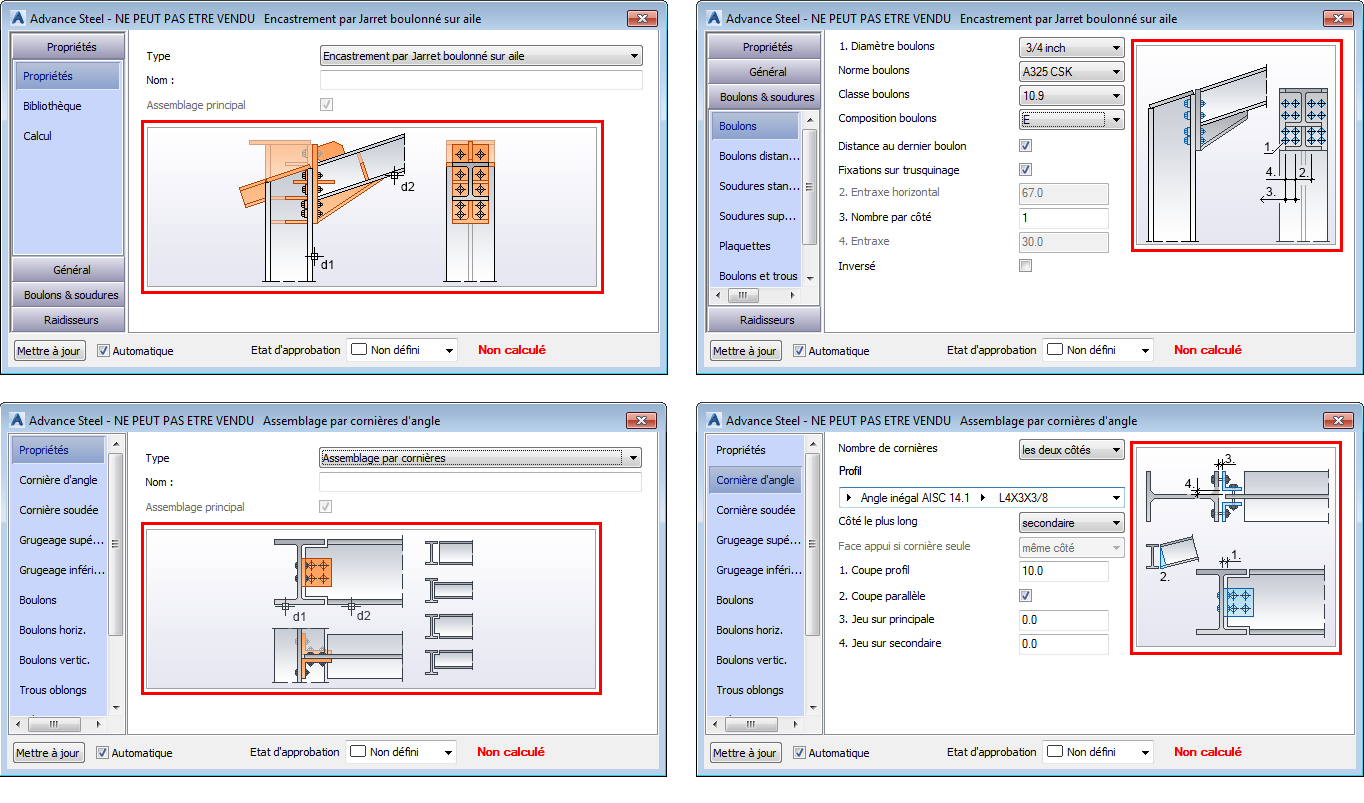Uncheck the Coupe parallèle option
The width and height of the screenshot is (1364, 803).
[x=1025, y=596]
